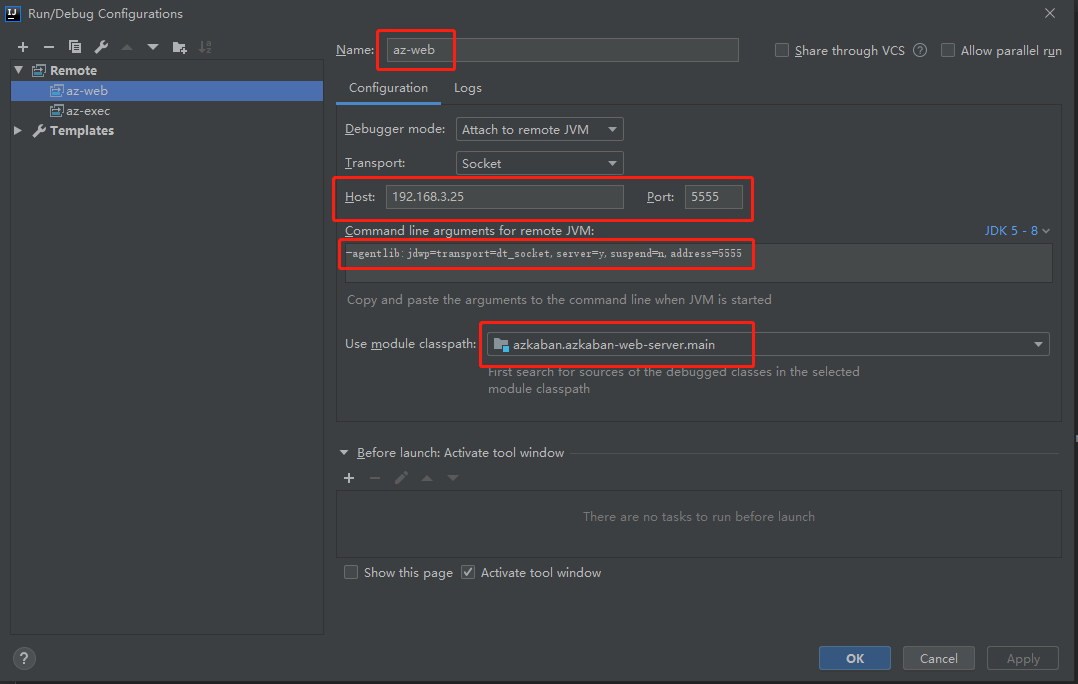This screenshot has width=1078, height=684.
Task: Open the Use module classpath dropdown
Action: (x=768, y=344)
